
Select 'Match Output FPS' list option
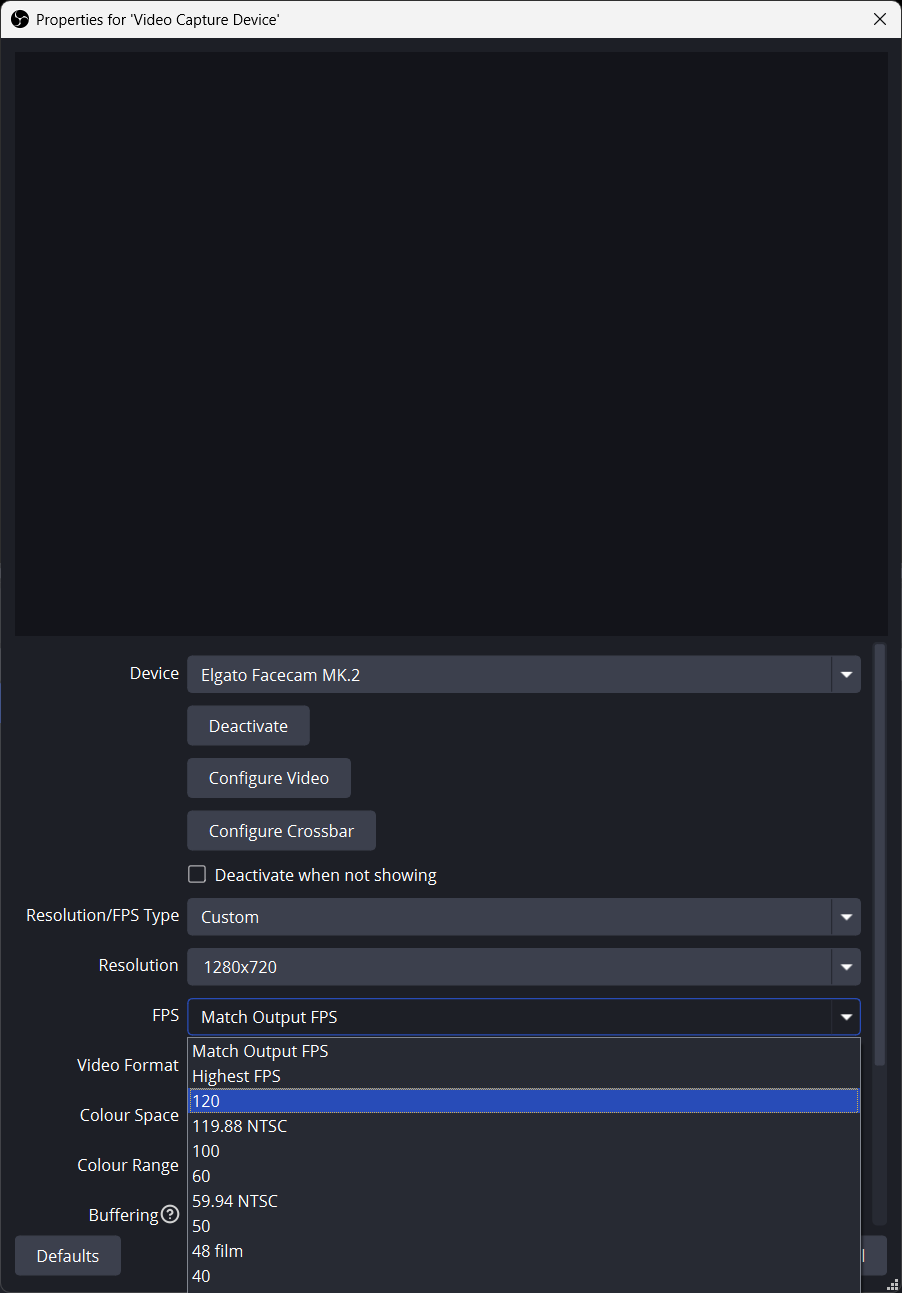coord(260,1051)
